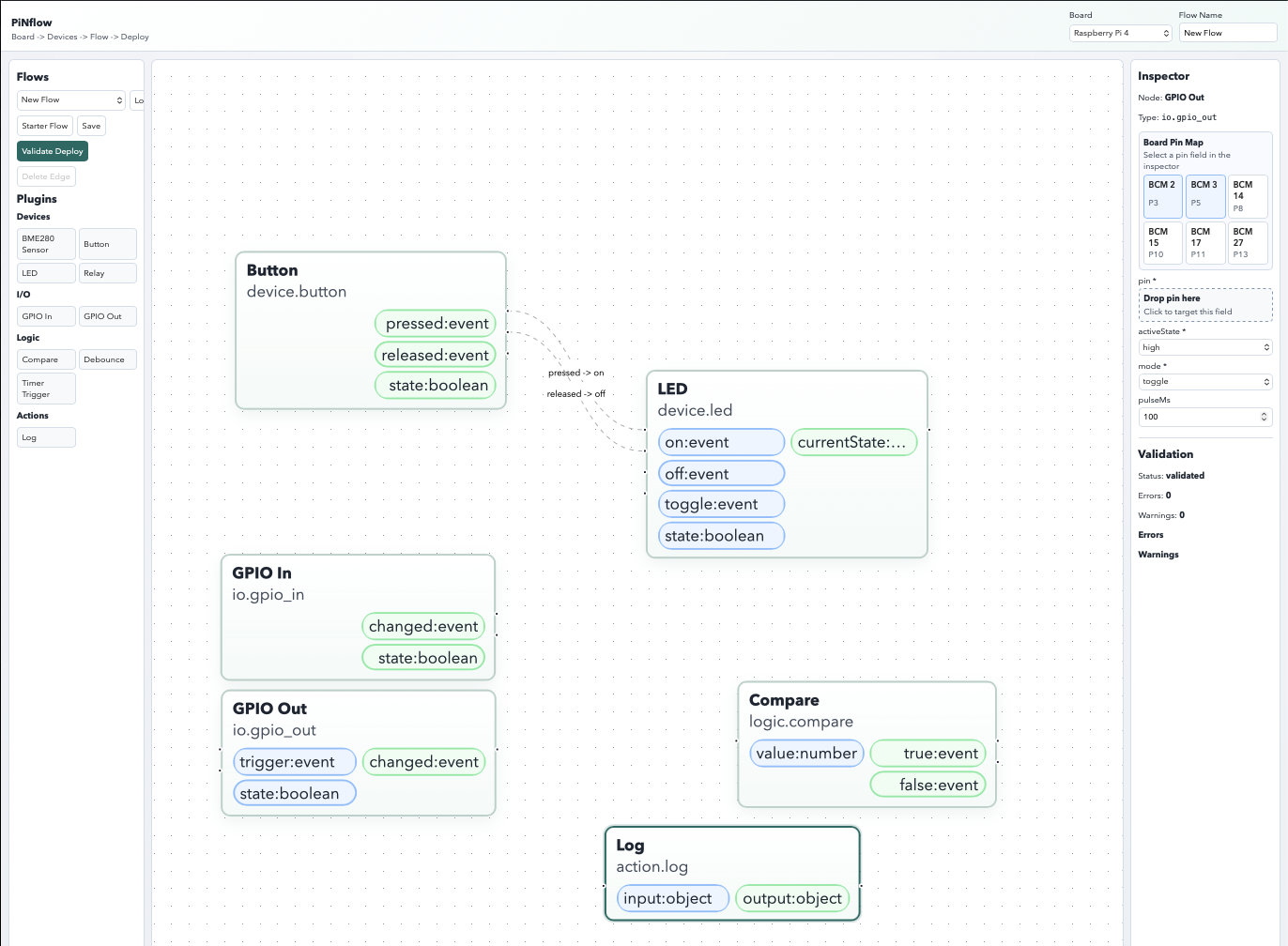Pick the Relay device from the Devices palette
This screenshot has height=946, width=1288.
point(107,272)
